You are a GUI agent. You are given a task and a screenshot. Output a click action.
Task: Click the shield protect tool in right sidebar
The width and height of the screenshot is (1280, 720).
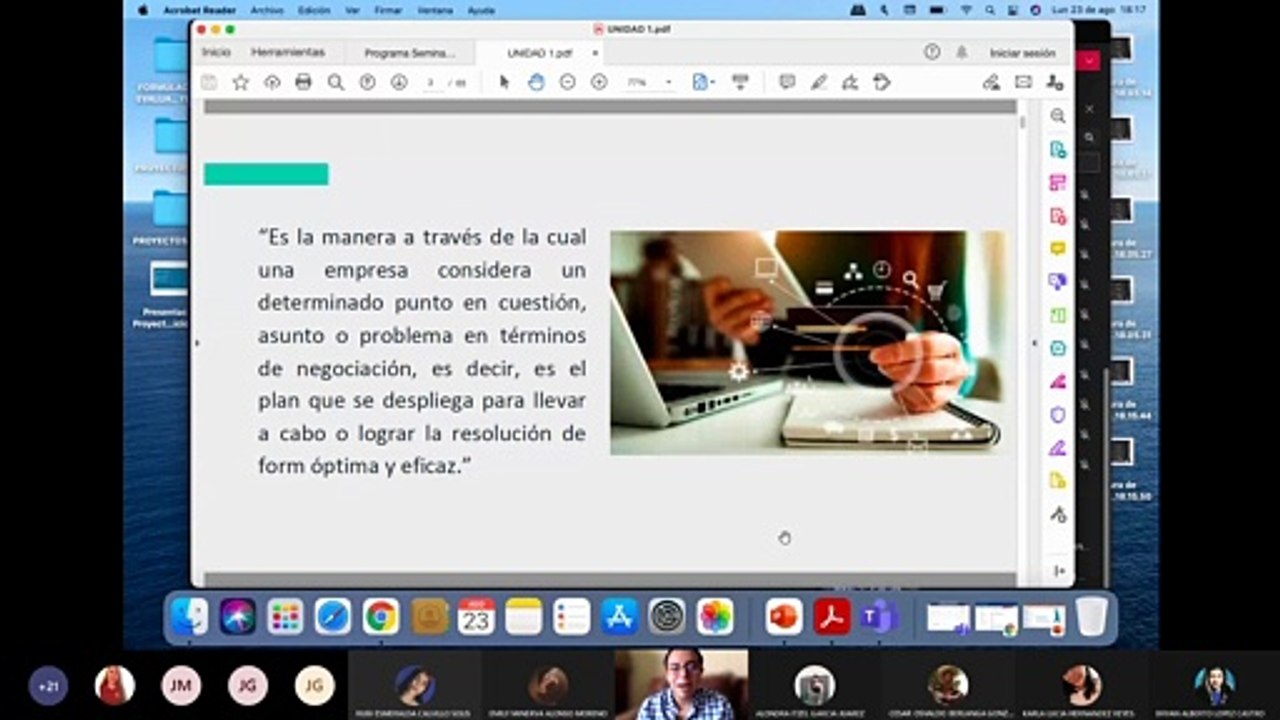tap(1057, 414)
